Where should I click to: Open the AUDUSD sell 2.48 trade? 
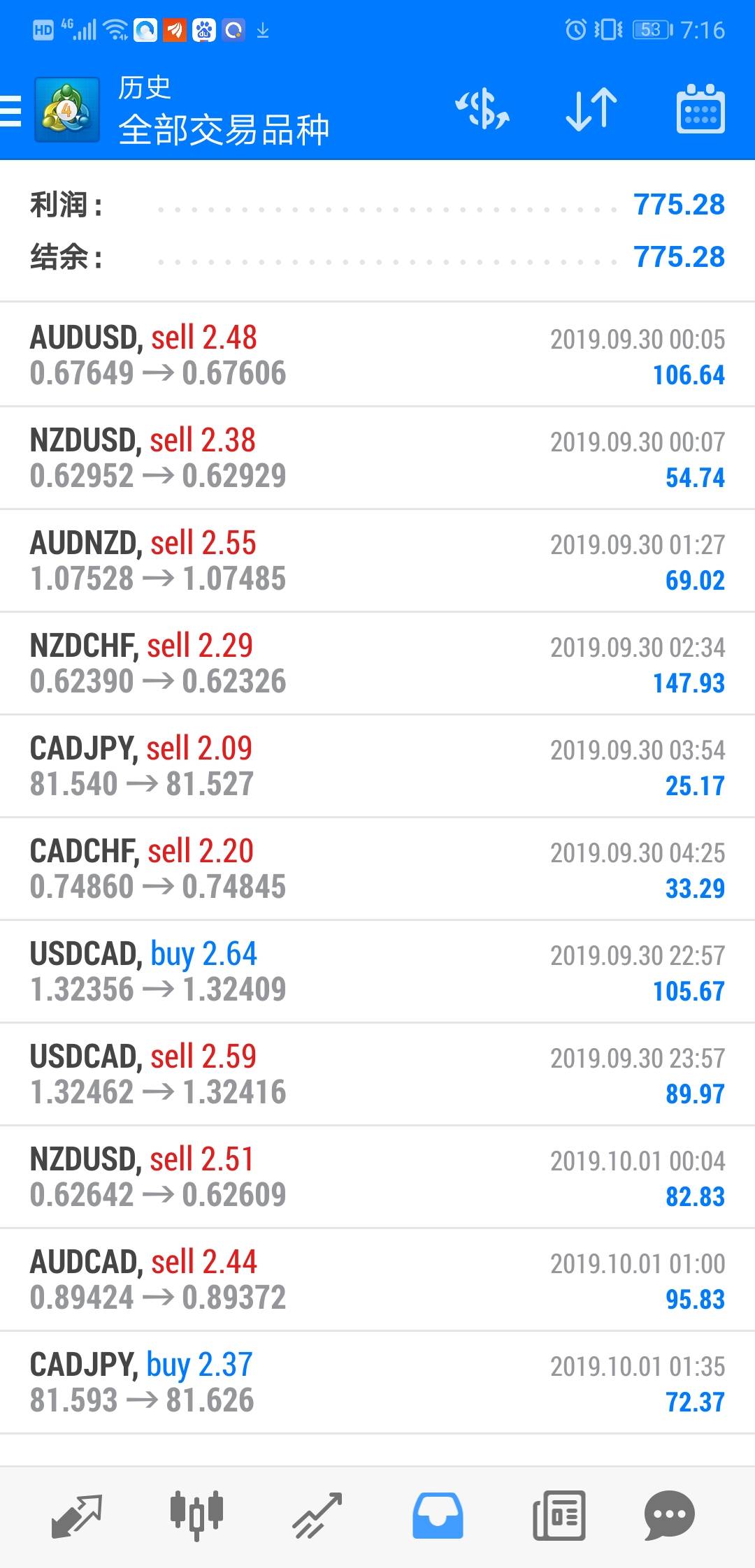377,355
